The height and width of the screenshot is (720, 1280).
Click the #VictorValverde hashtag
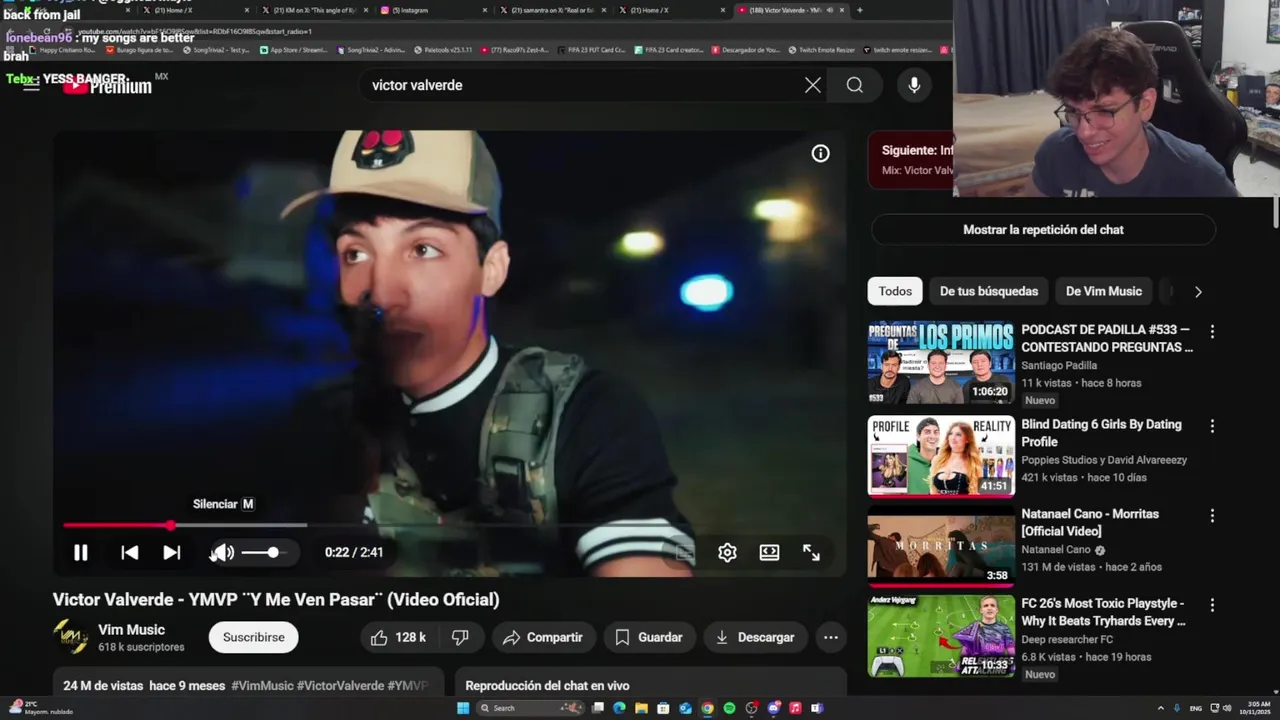pos(340,686)
